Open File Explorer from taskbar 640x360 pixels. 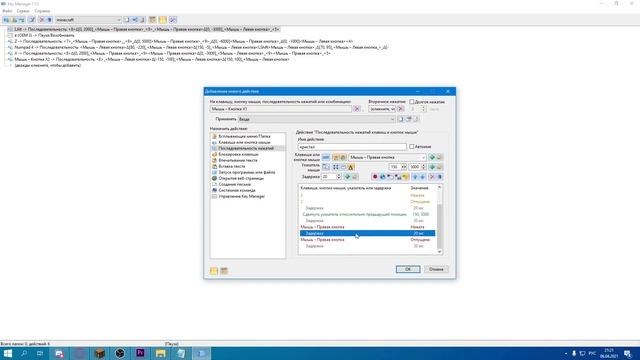[x=160, y=353]
